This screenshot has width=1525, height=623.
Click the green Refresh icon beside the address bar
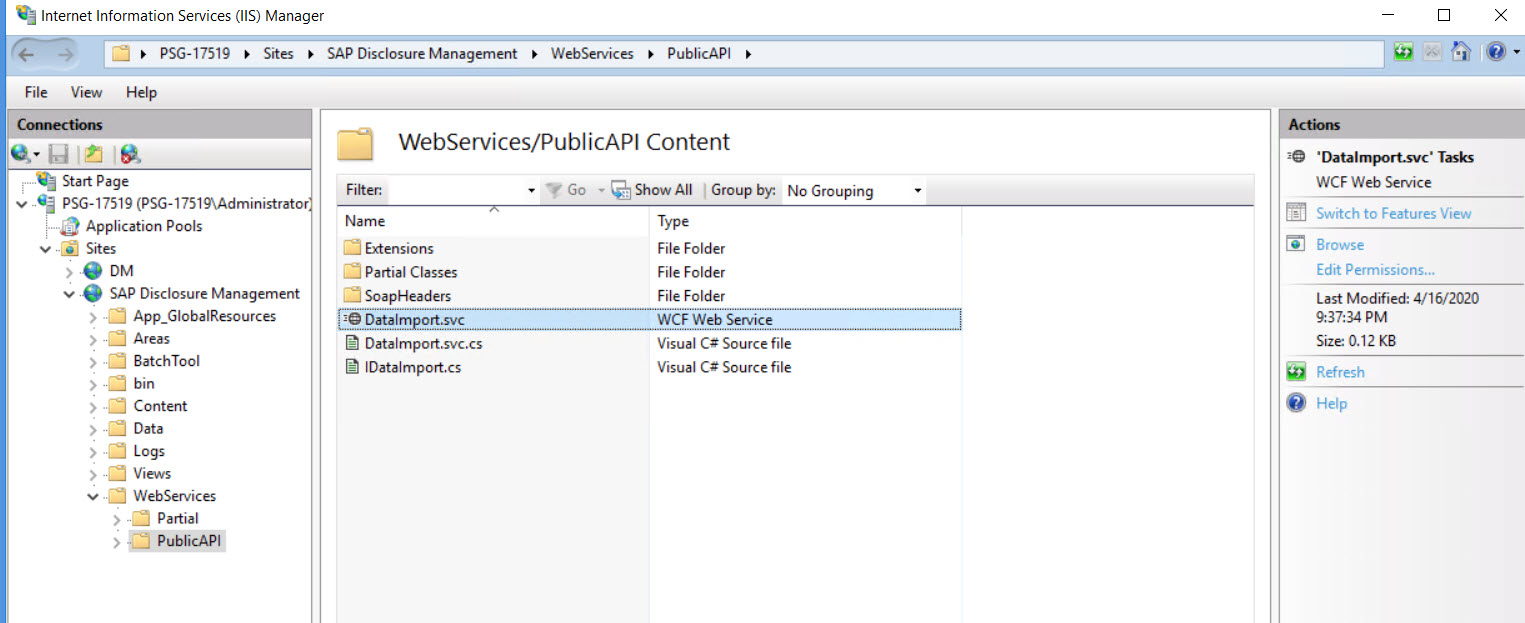1404,52
